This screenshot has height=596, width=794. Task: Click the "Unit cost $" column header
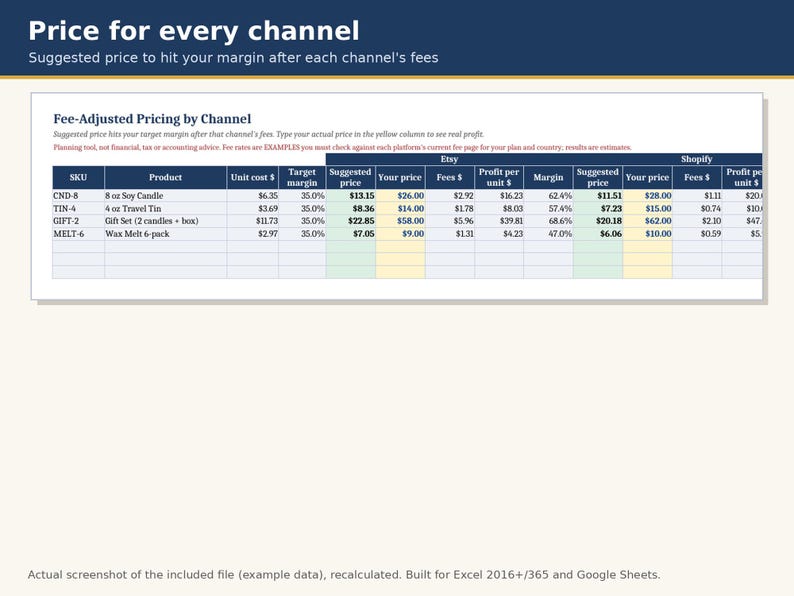click(253, 177)
